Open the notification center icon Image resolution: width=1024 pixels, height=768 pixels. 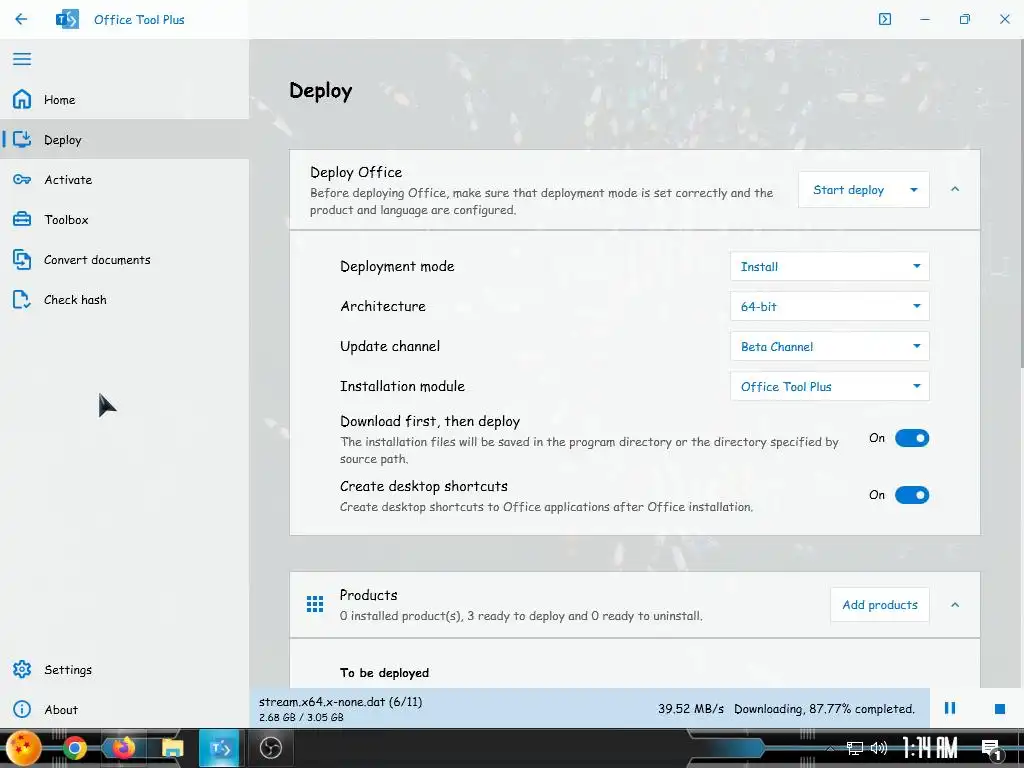tap(991, 749)
